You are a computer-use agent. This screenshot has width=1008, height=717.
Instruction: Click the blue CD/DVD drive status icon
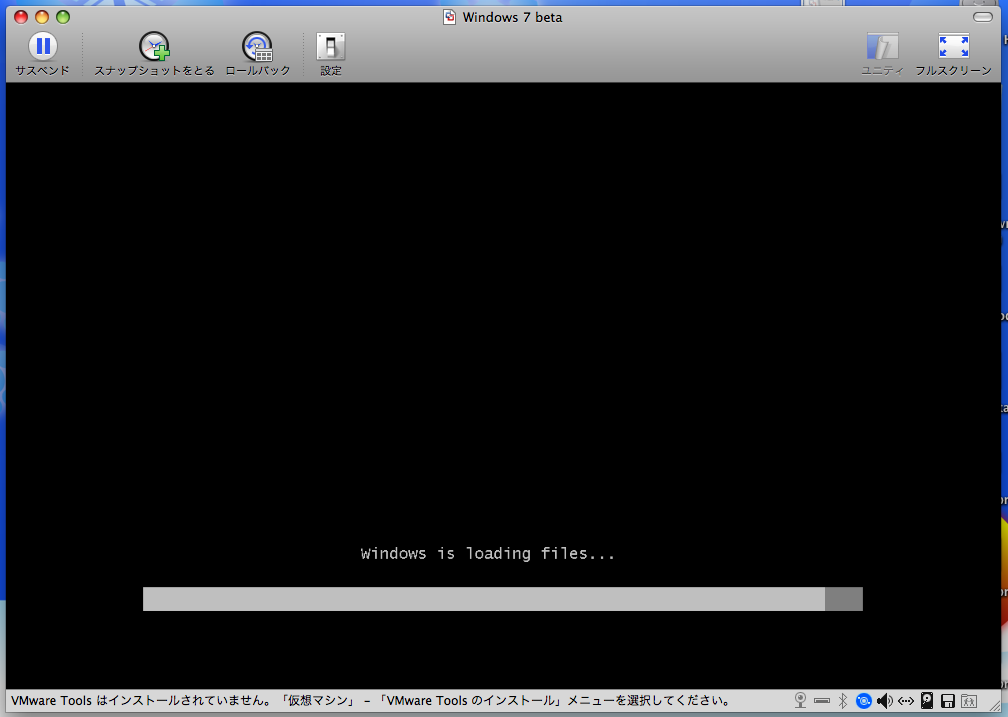point(864,700)
